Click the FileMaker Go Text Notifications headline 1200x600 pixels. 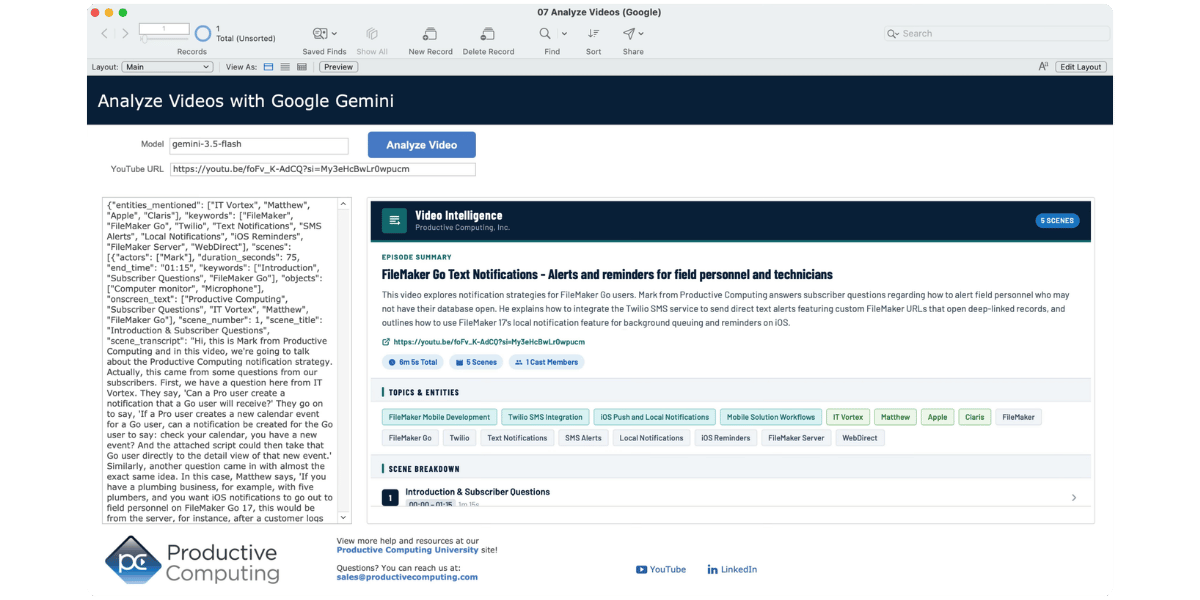[607, 274]
